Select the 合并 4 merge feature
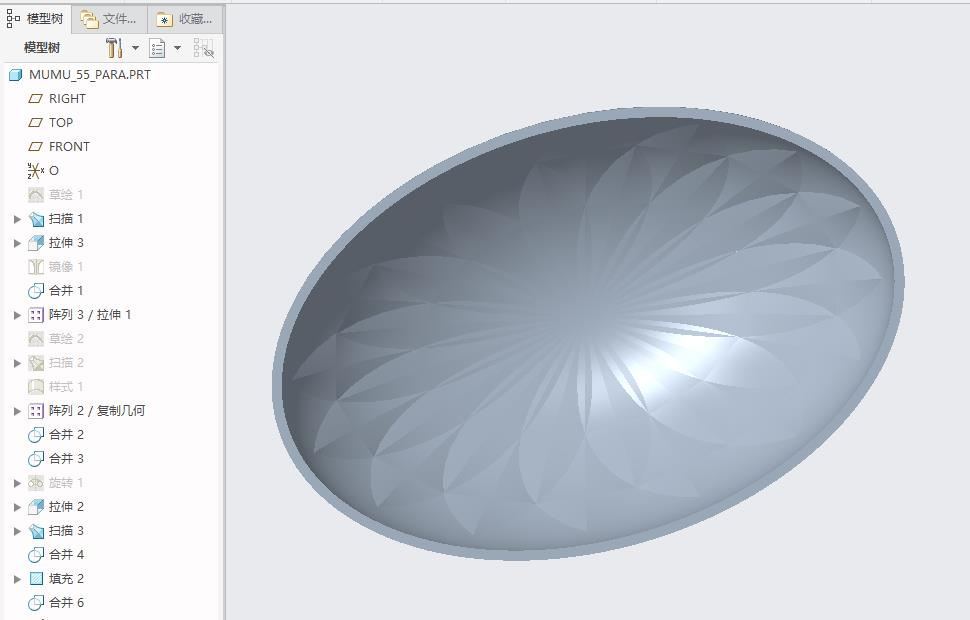The height and width of the screenshot is (620, 970). (x=66, y=554)
